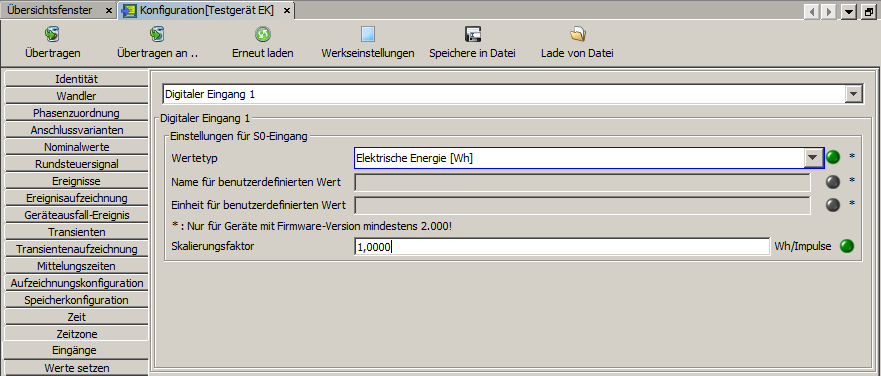The width and height of the screenshot is (881, 376).
Task: Click the Skalierungsfaktor input field
Action: pyautogui.click(x=562, y=246)
